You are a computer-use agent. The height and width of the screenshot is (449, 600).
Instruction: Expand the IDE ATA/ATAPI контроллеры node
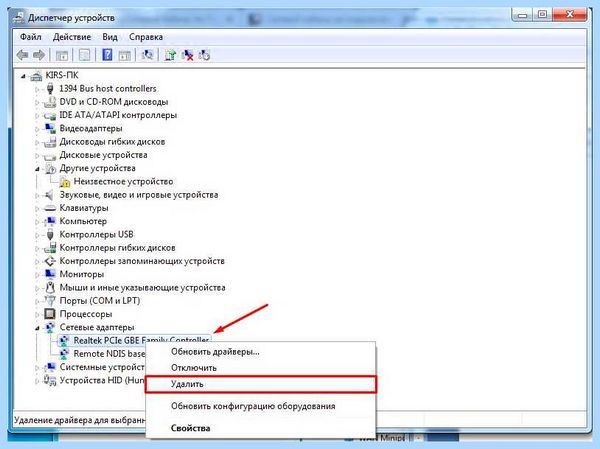[x=37, y=116]
